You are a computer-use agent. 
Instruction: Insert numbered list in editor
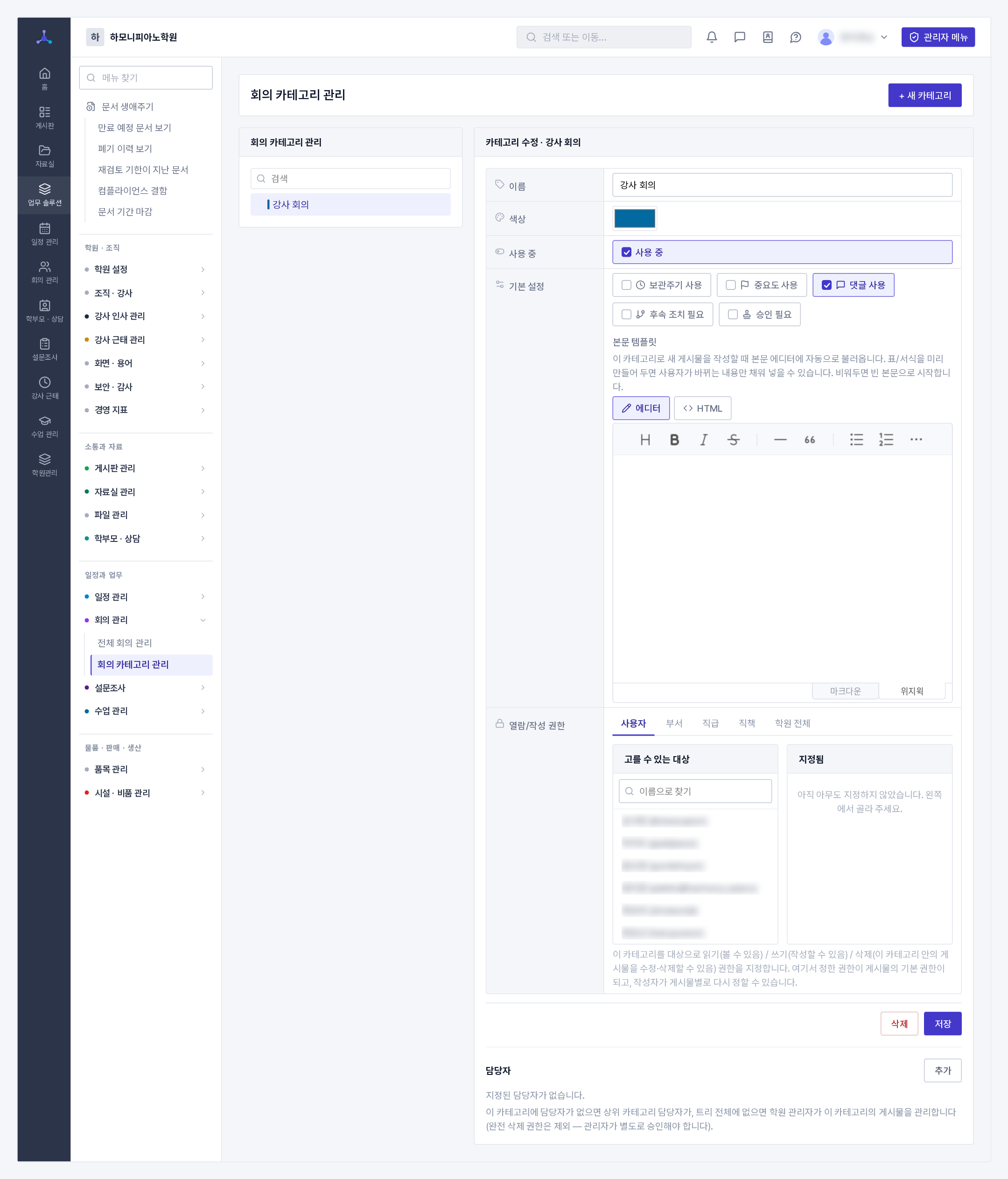coord(886,440)
